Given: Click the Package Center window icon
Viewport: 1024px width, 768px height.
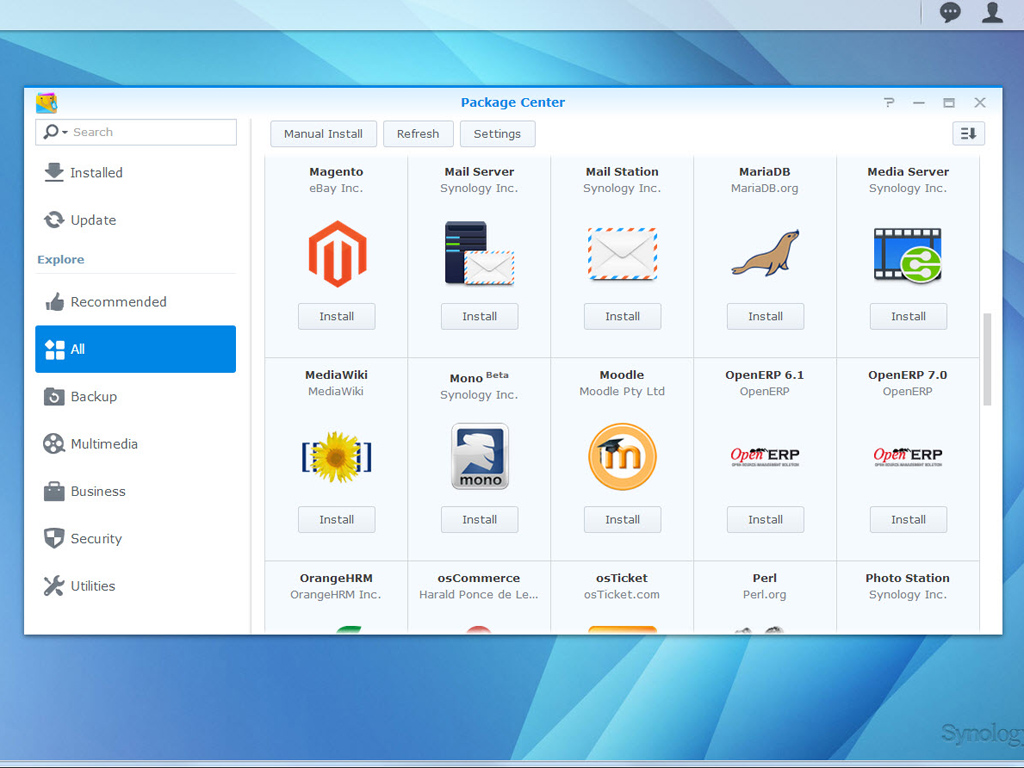Looking at the screenshot, I should [x=46, y=103].
